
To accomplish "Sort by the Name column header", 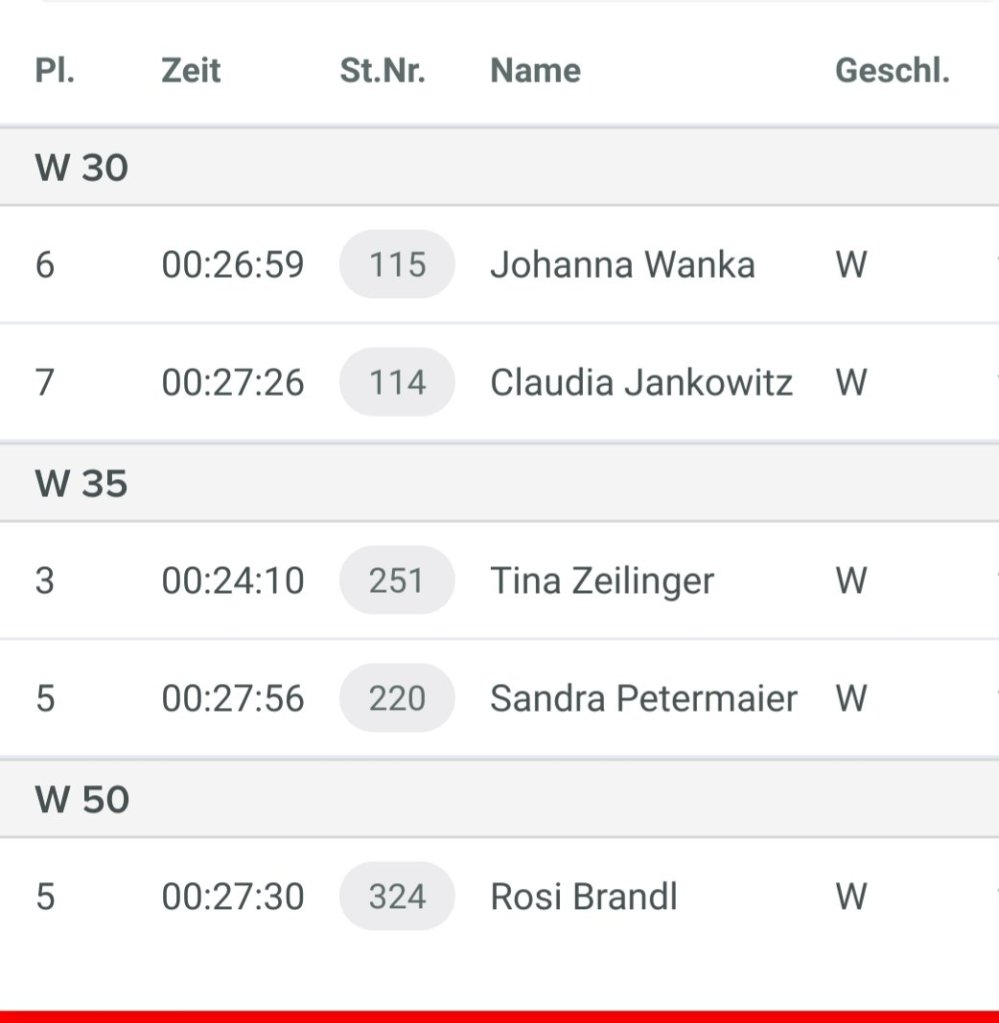I will click(x=535, y=71).
